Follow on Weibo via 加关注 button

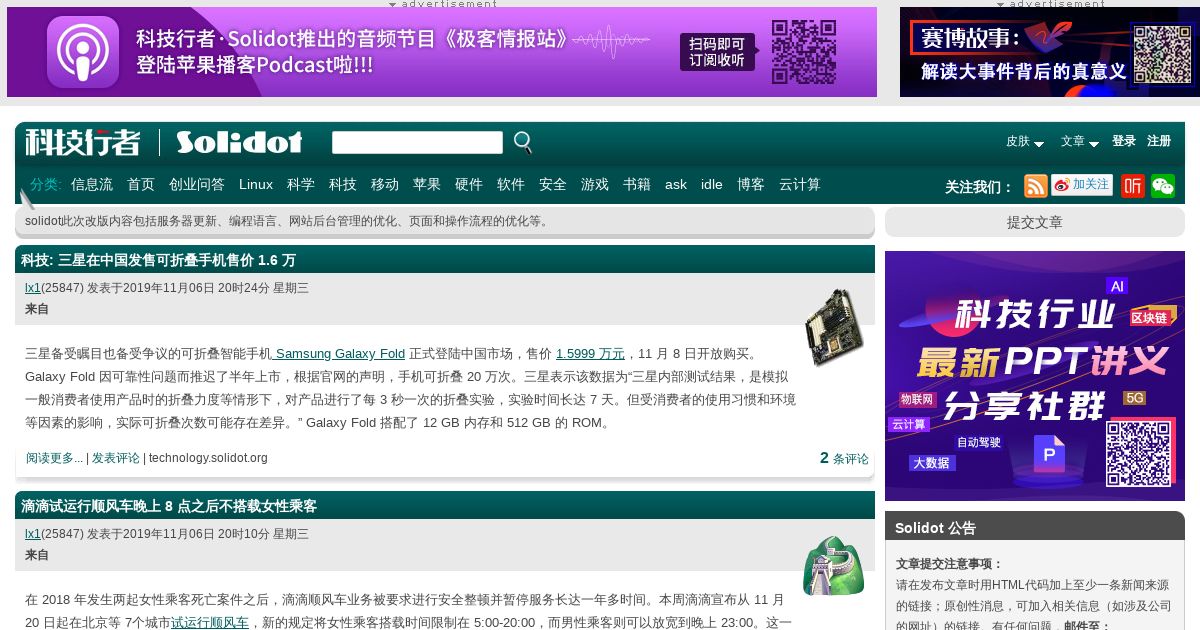click(1082, 185)
